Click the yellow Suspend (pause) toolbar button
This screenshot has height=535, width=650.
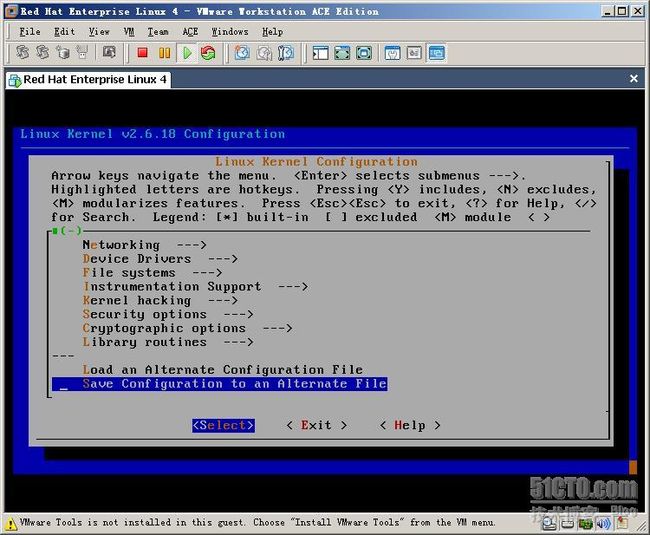click(x=165, y=53)
